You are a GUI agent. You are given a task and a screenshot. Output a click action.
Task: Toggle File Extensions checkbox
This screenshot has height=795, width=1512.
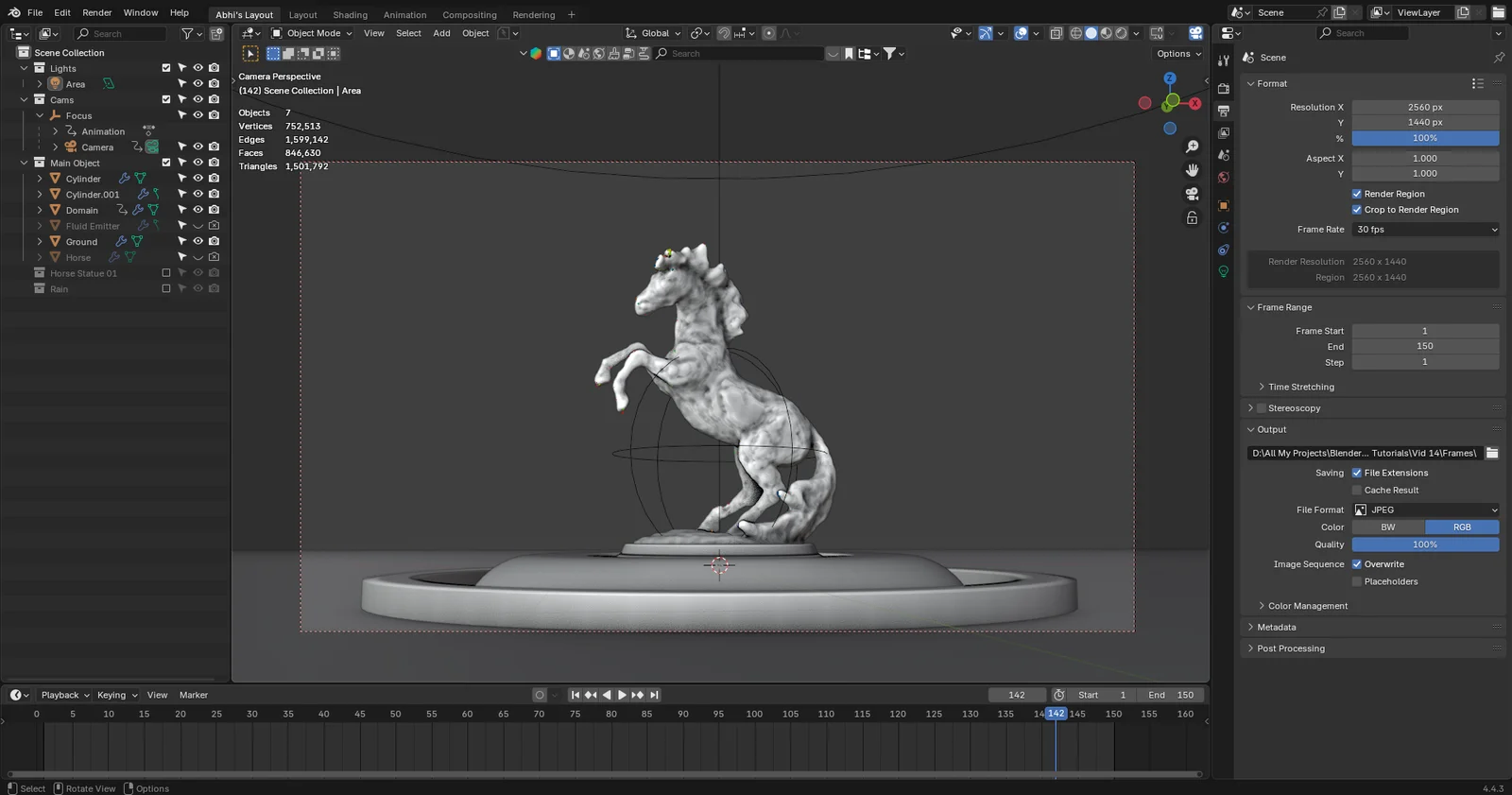click(1357, 473)
